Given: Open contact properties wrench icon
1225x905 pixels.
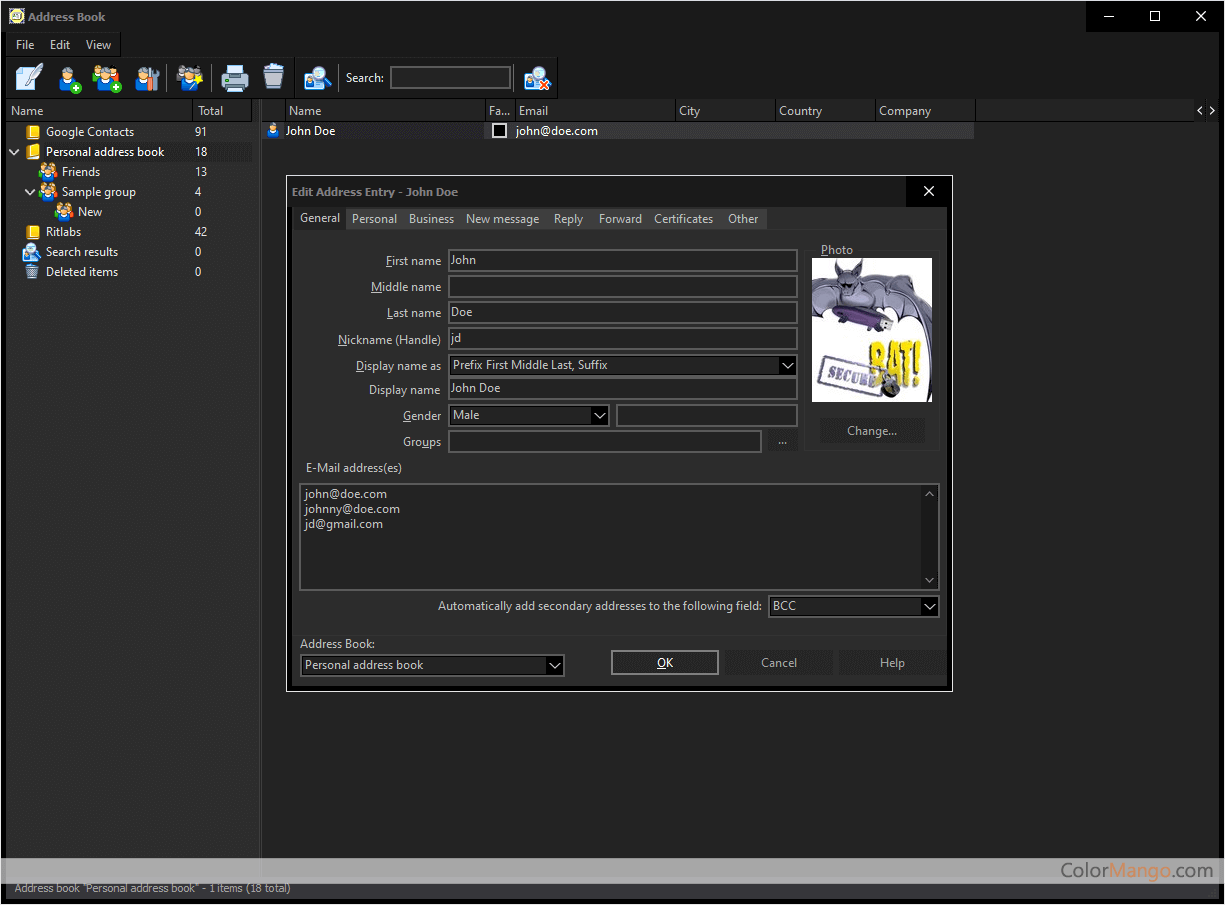Looking at the screenshot, I should [147, 77].
